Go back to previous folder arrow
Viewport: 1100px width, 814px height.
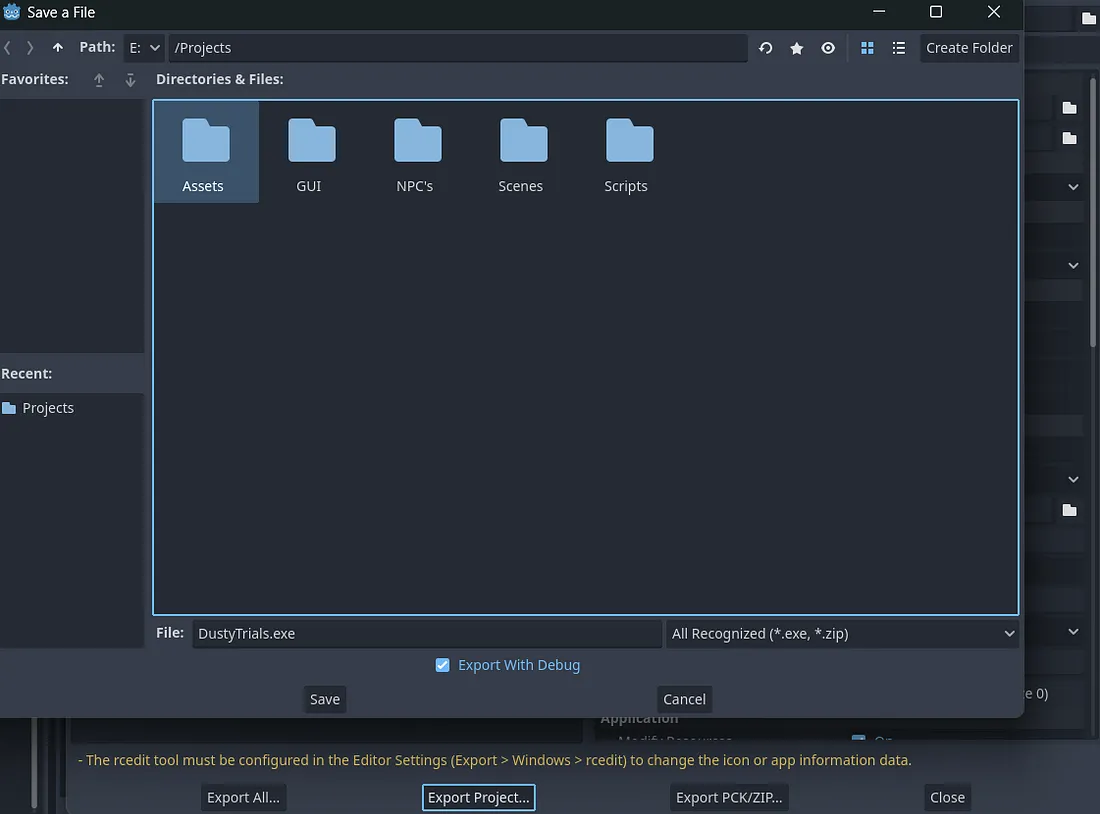[8, 48]
